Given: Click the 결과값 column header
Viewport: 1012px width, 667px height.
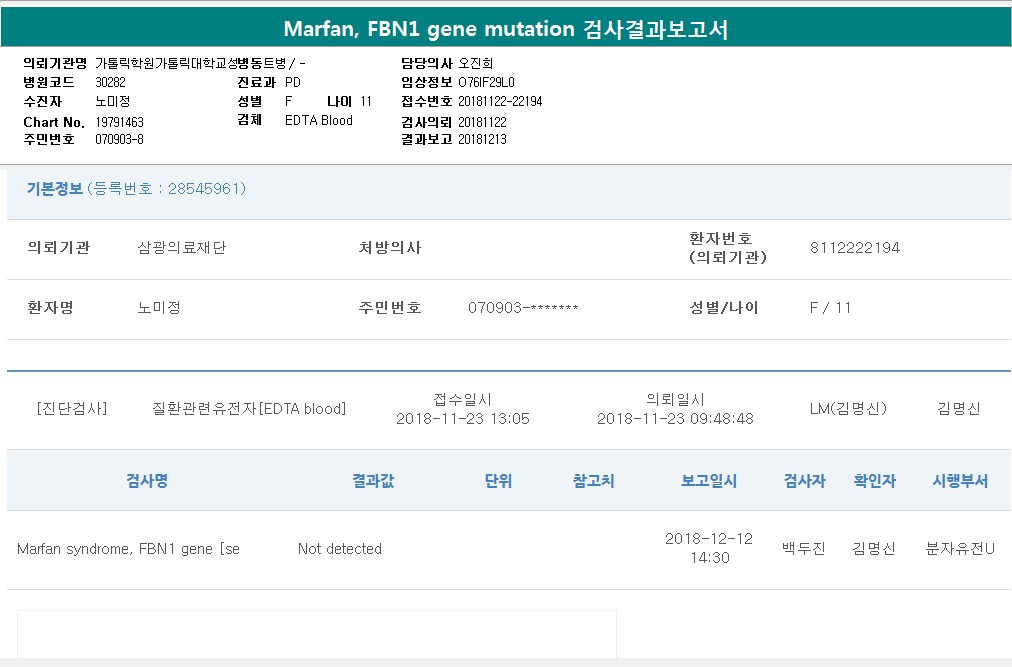Looking at the screenshot, I should coord(373,481).
